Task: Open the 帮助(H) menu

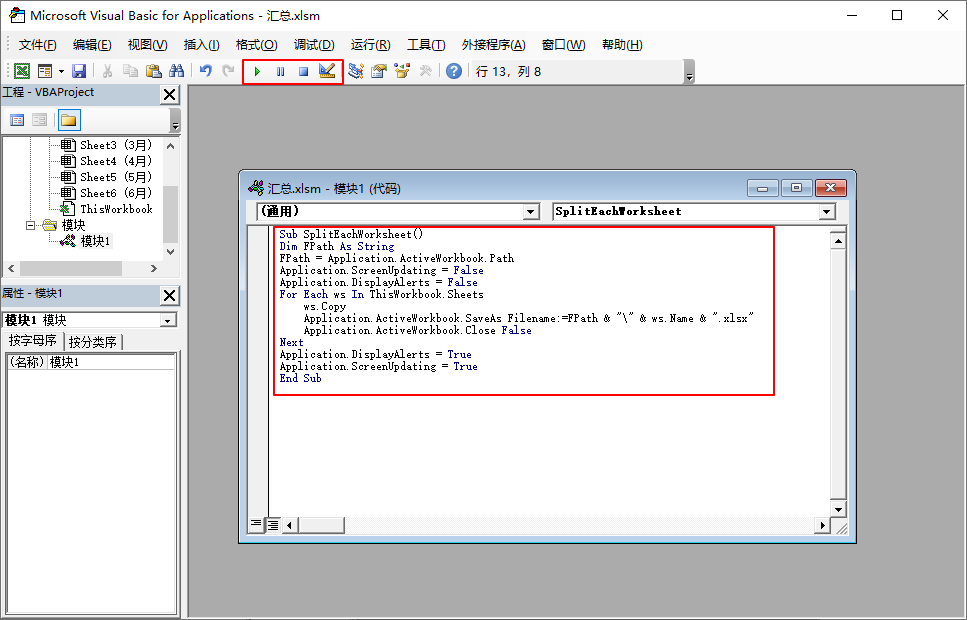Action: [622, 44]
